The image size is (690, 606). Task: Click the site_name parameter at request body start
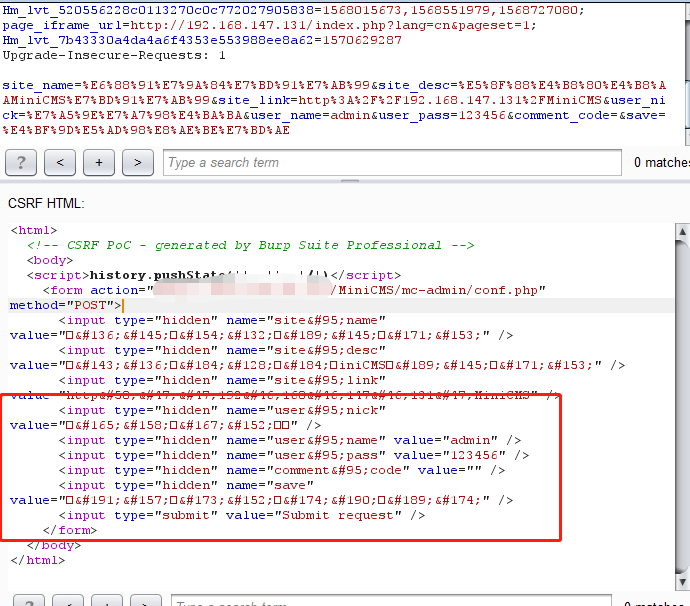[186, 85]
